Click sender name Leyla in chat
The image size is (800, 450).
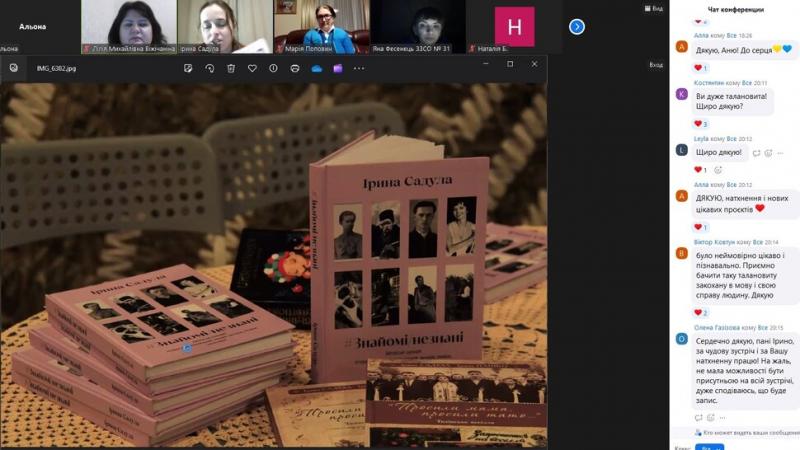[x=701, y=139]
